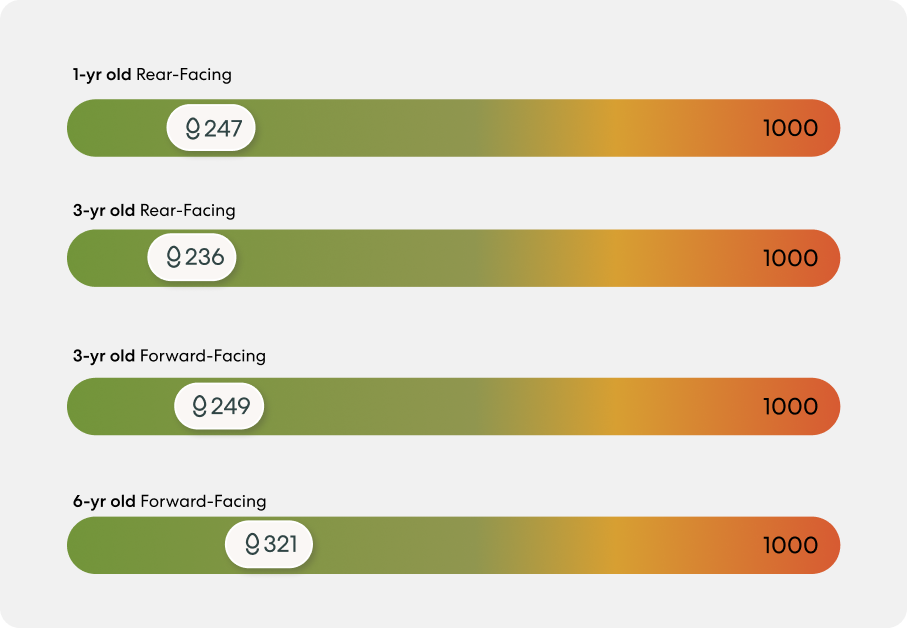Click the number 249 in the third badge

[x=231, y=406]
